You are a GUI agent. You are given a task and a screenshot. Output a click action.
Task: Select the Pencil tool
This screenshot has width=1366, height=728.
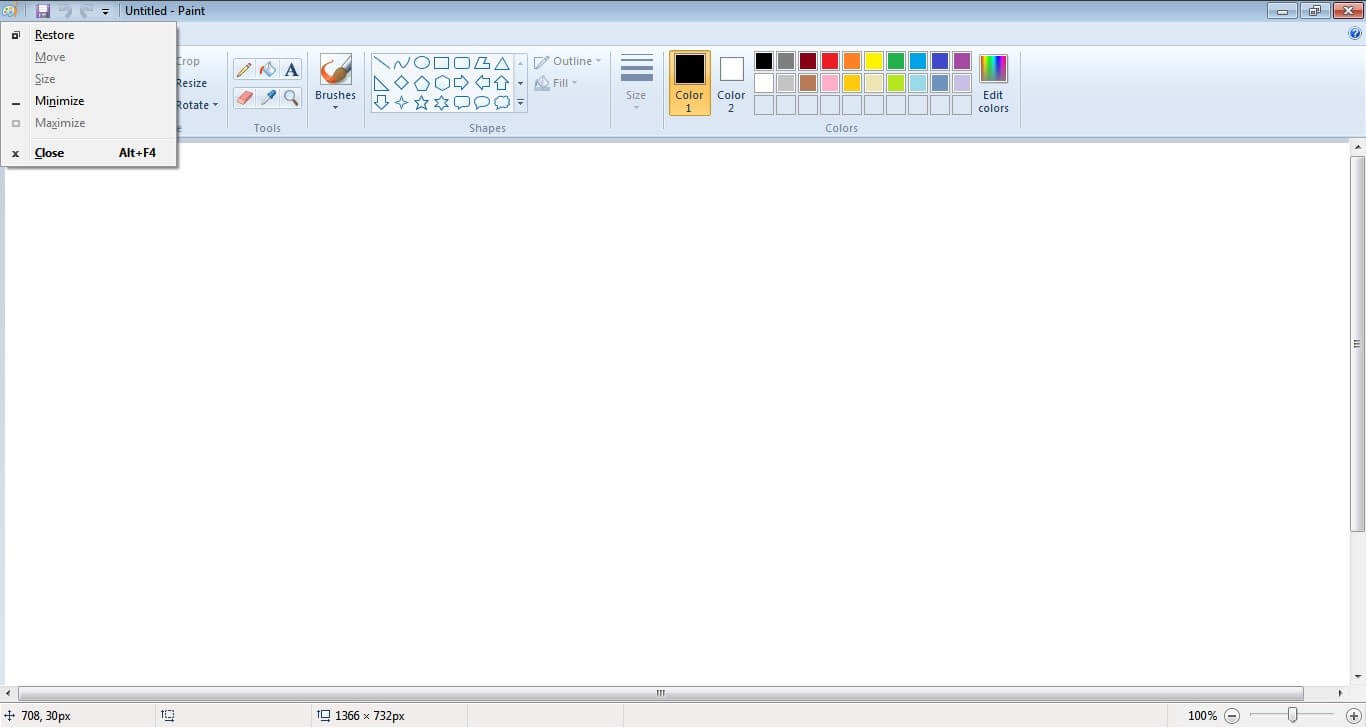click(x=244, y=69)
